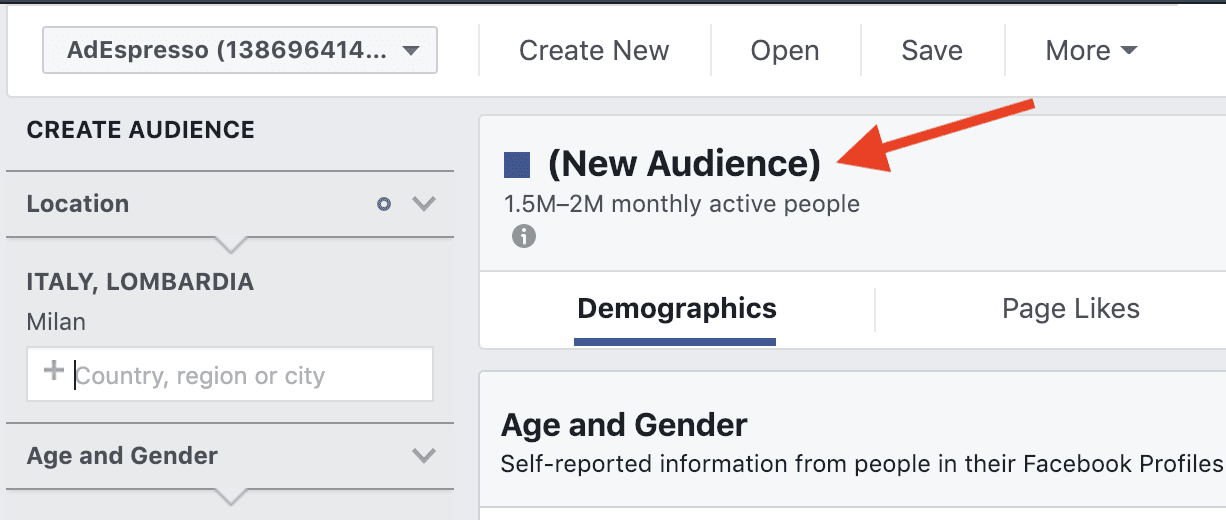The image size is (1226, 520).
Task: Click the ITALY, LOMBARDIA region label
Action: coord(140,282)
